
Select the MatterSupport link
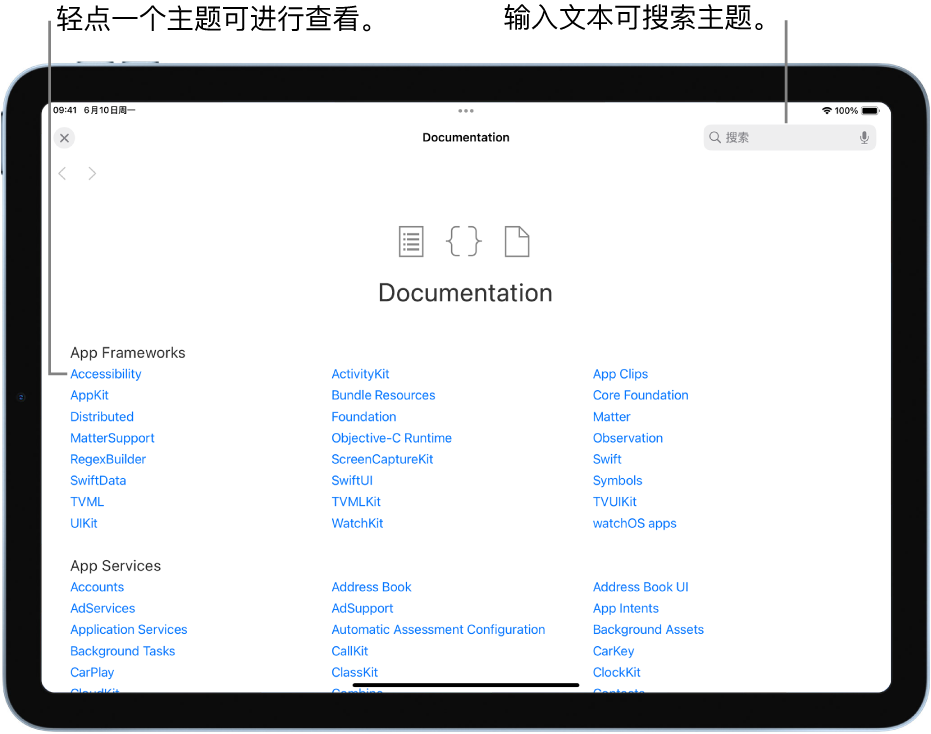112,438
